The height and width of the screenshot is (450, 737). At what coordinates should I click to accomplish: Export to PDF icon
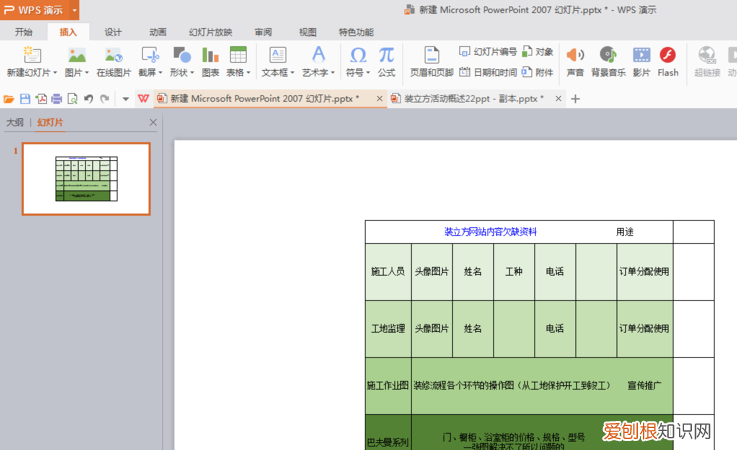click(41, 99)
